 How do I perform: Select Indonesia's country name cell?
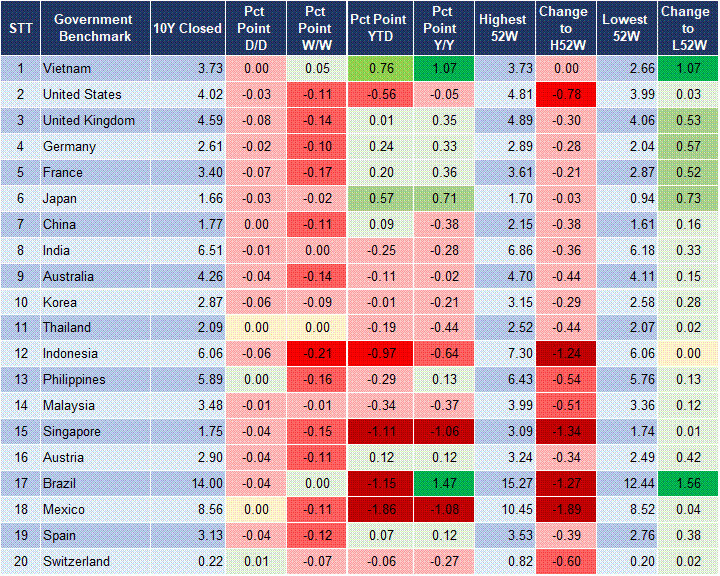coord(70,354)
